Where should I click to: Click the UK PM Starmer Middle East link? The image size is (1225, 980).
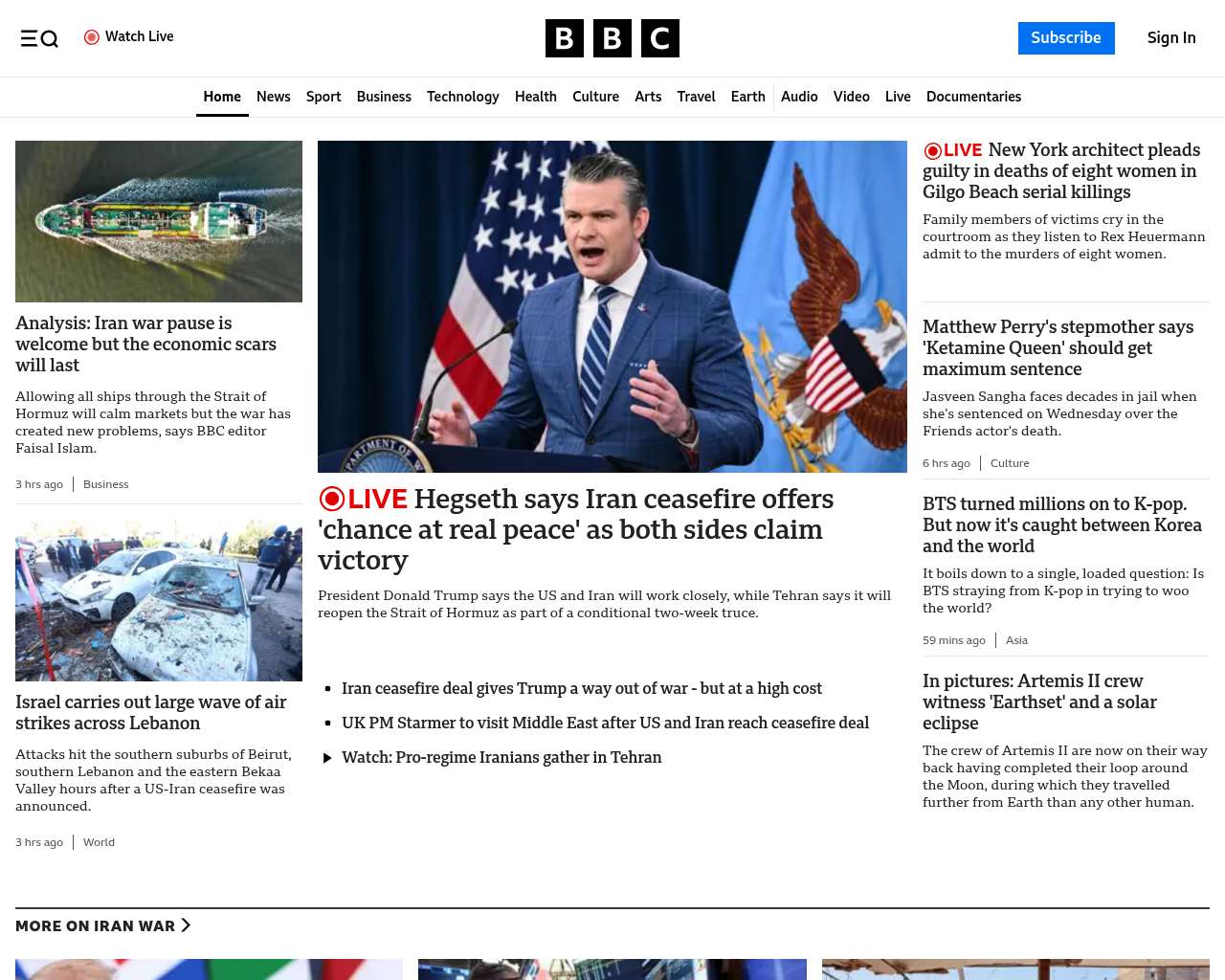pos(605,723)
